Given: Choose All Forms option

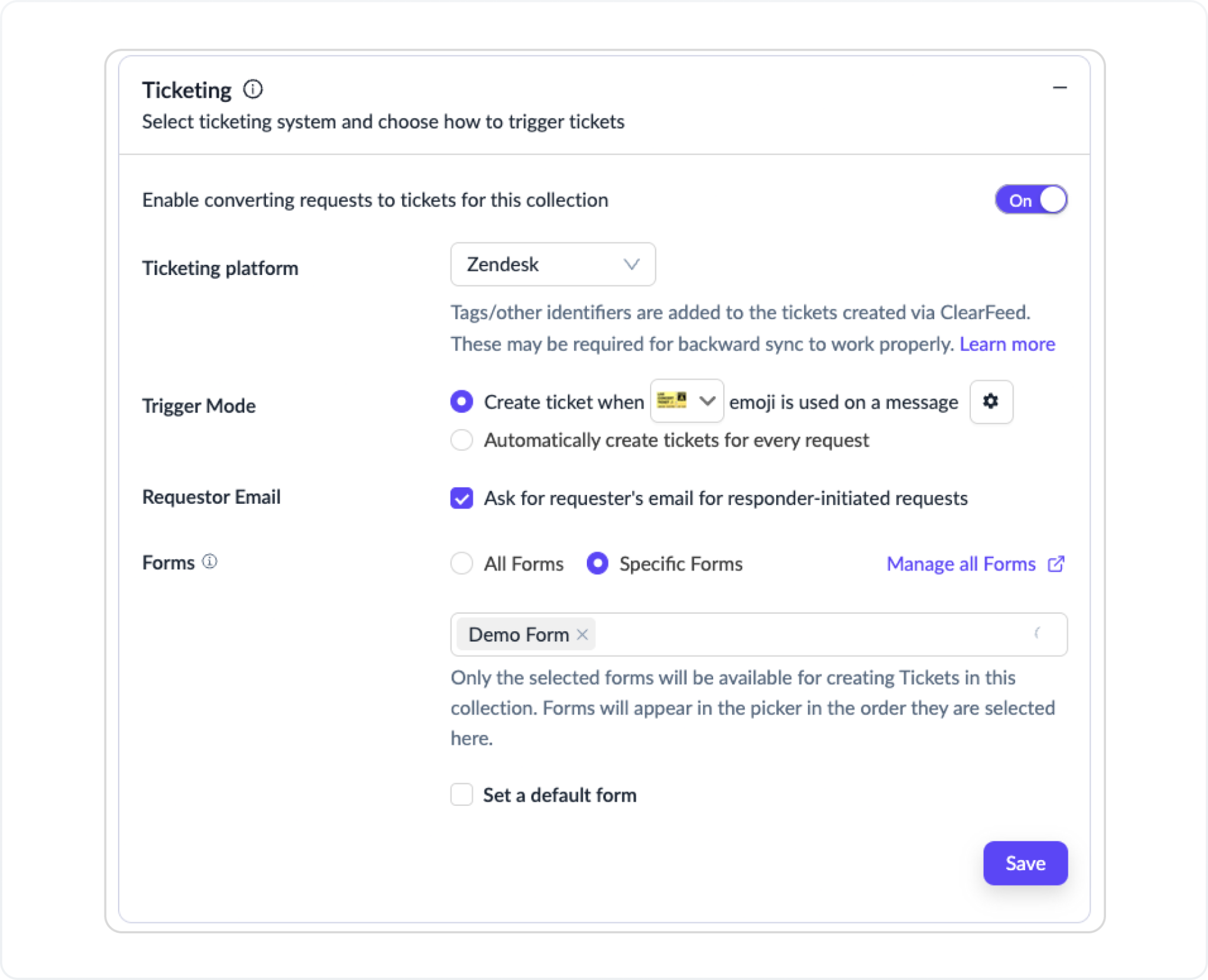Looking at the screenshot, I should tap(461, 563).
